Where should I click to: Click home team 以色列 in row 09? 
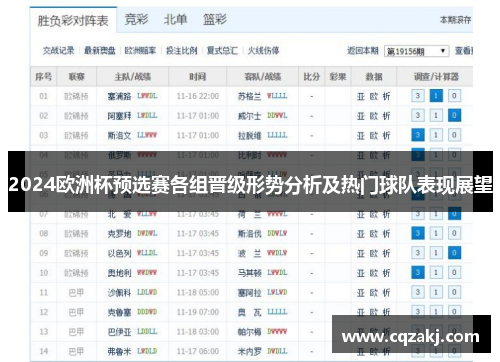pos(119,253)
